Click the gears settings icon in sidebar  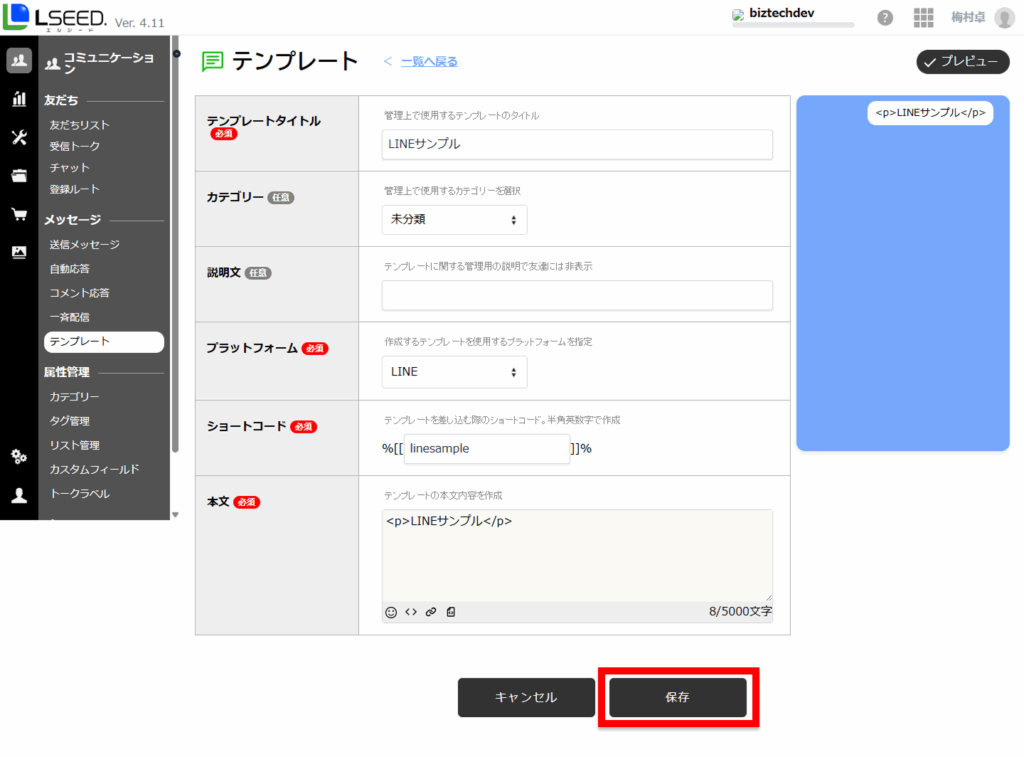19,457
